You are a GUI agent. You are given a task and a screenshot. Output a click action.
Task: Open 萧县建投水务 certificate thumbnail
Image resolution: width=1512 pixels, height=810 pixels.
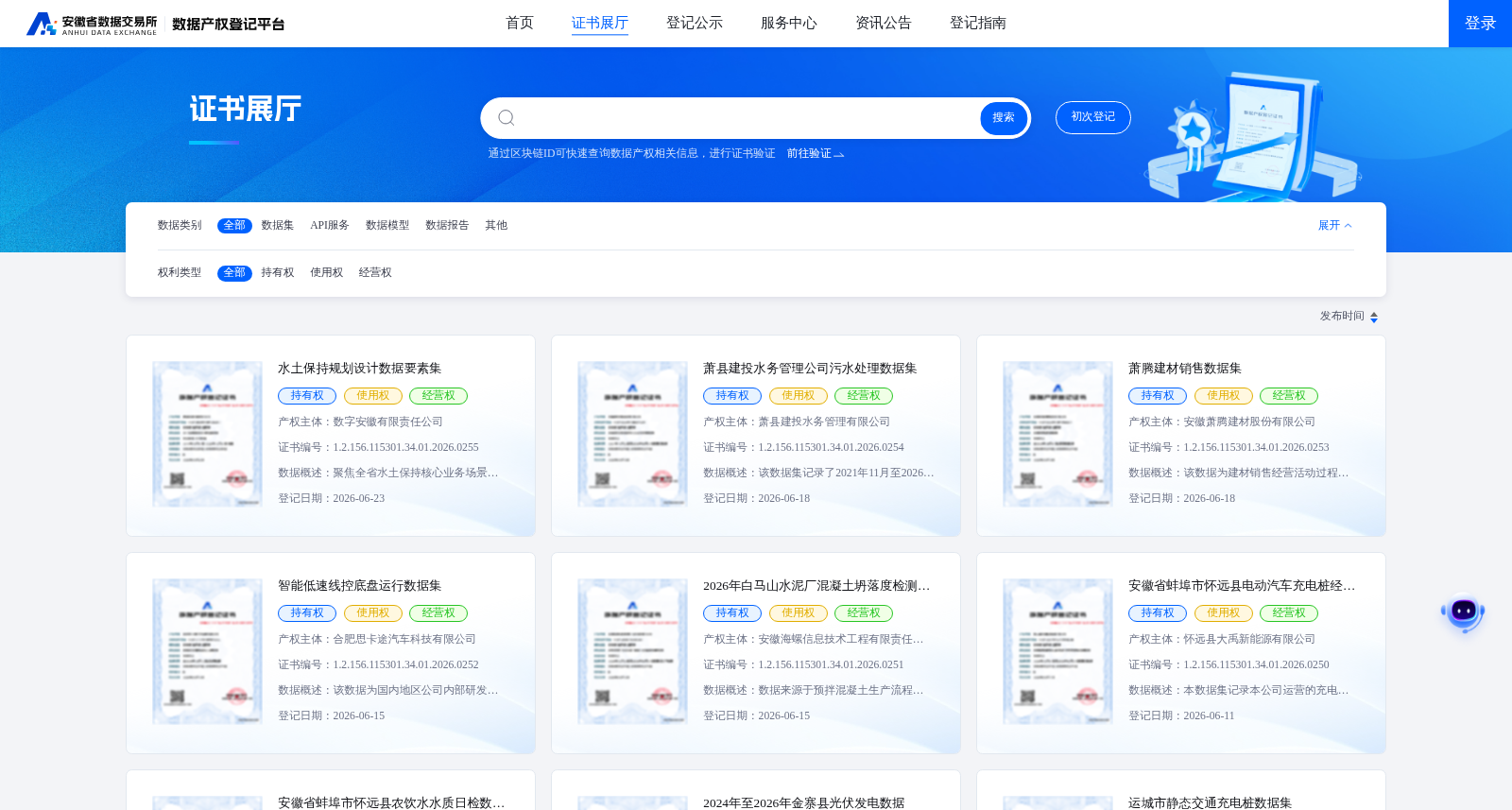point(632,434)
